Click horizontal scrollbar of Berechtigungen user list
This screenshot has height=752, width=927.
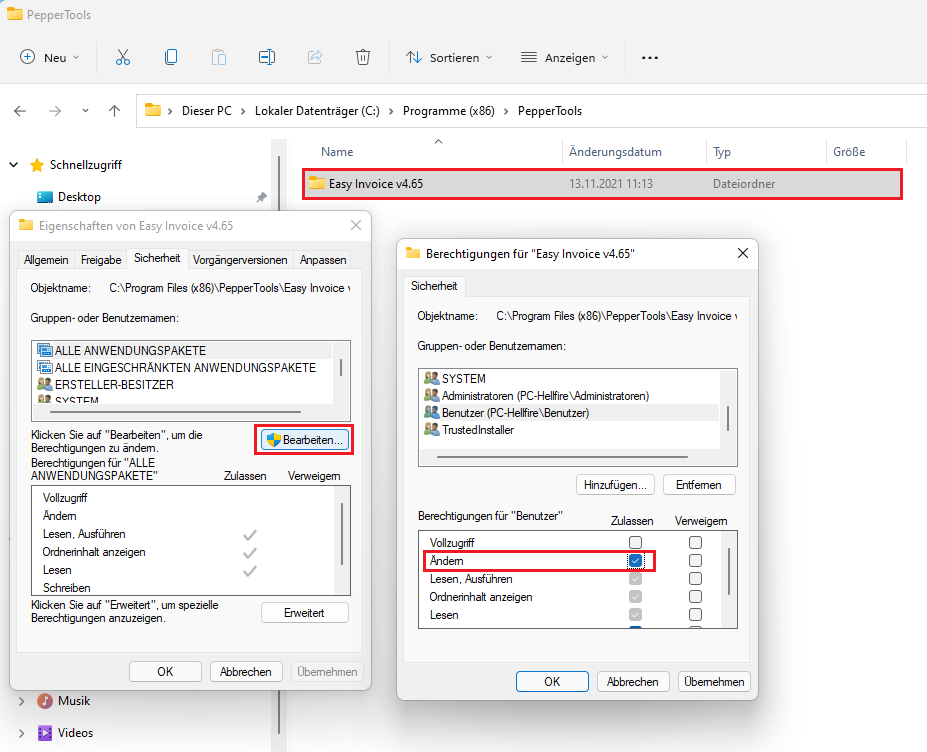pos(562,457)
